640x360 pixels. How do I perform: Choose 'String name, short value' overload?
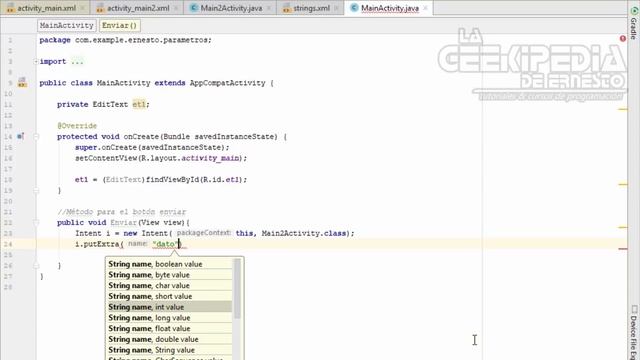170,296
